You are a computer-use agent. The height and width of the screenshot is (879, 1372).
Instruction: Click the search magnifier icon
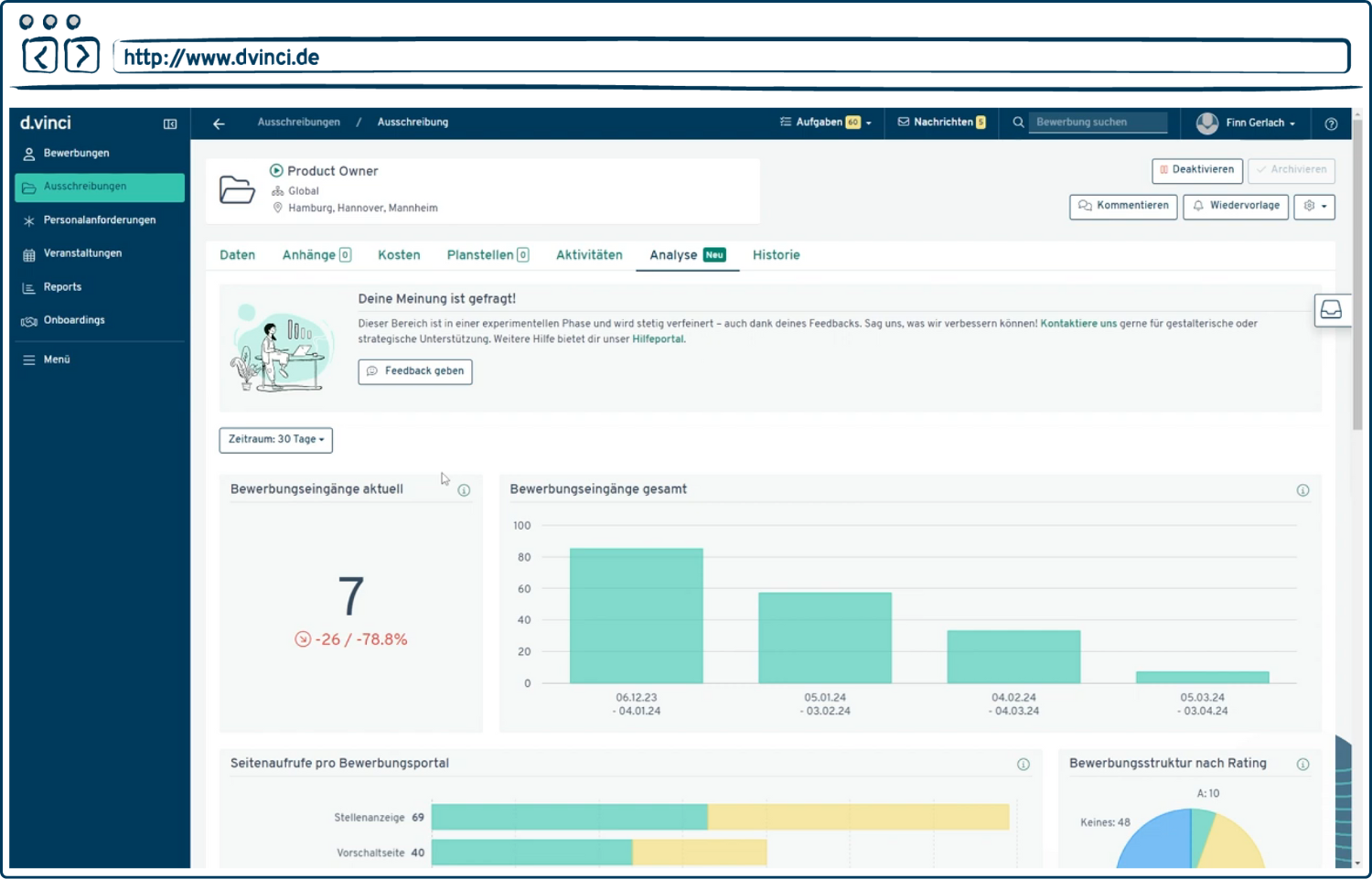pos(1018,123)
